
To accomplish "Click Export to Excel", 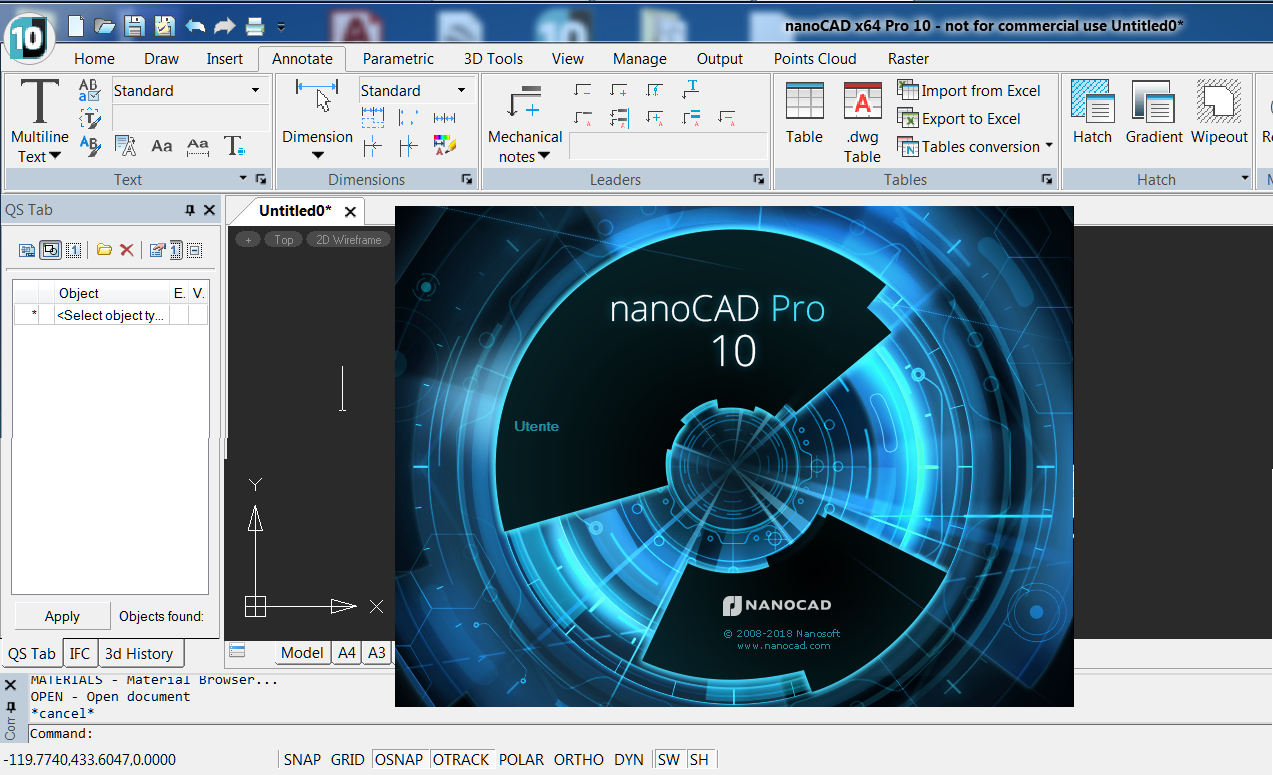I will tap(960, 118).
